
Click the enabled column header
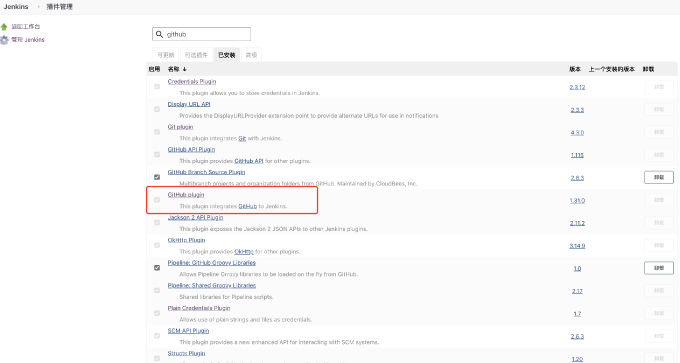point(154,69)
